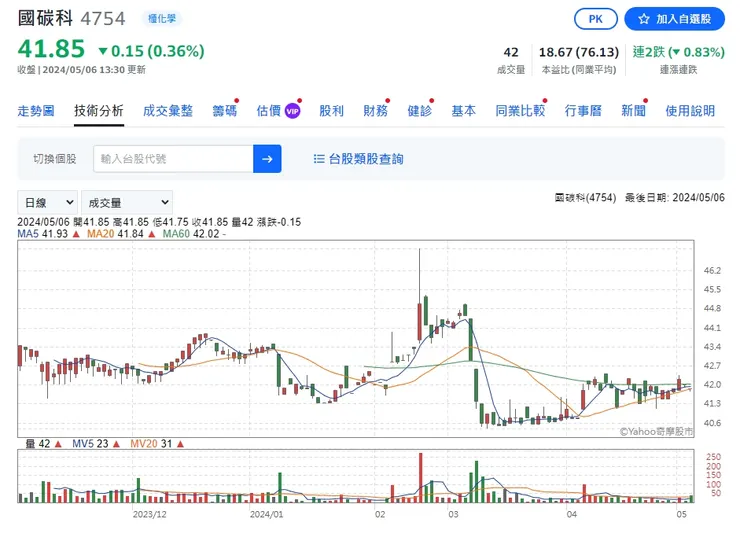
Task: Open the 使用說明 tab
Action: point(690,111)
